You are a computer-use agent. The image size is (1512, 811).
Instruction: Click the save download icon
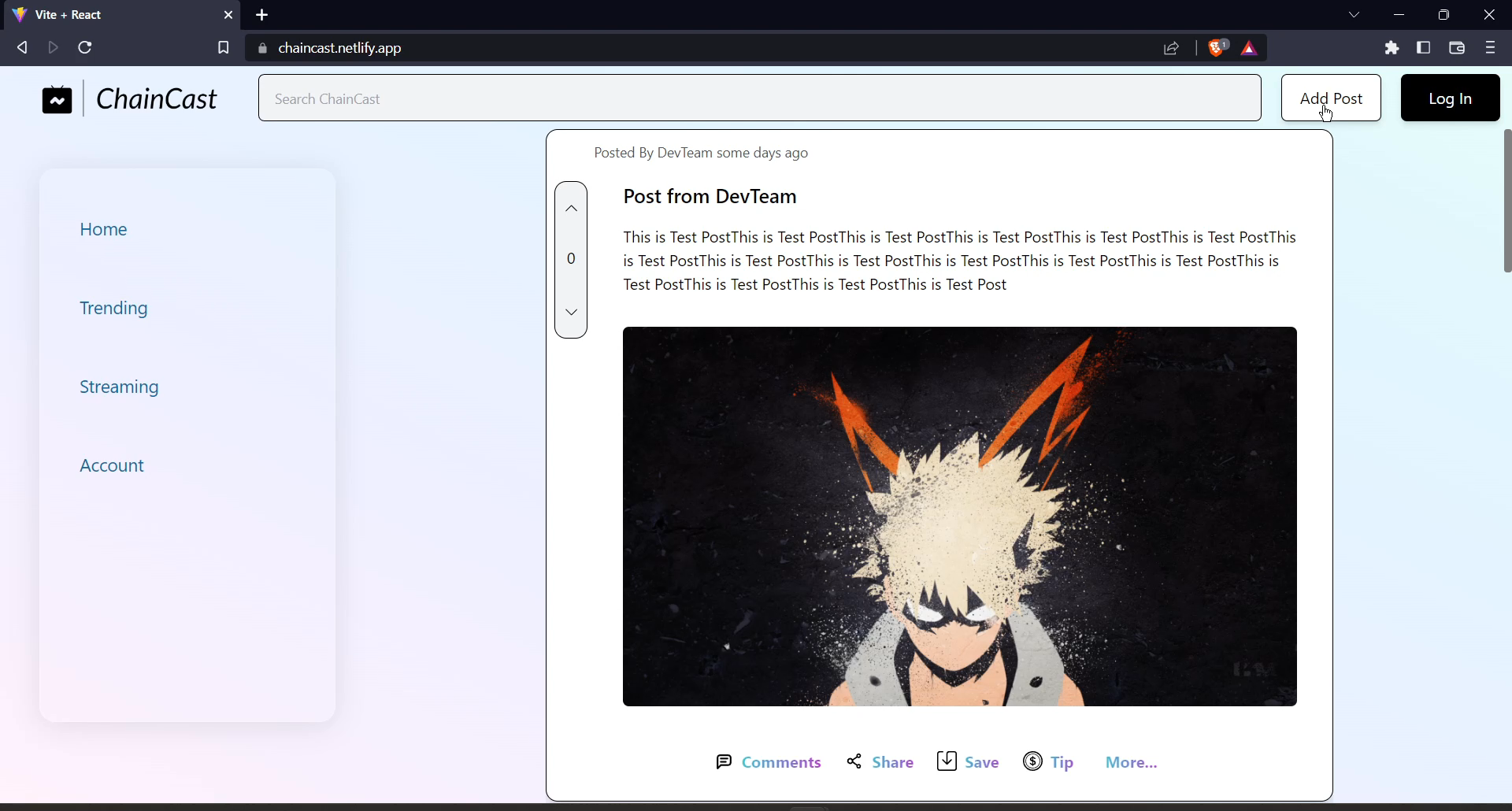947,761
